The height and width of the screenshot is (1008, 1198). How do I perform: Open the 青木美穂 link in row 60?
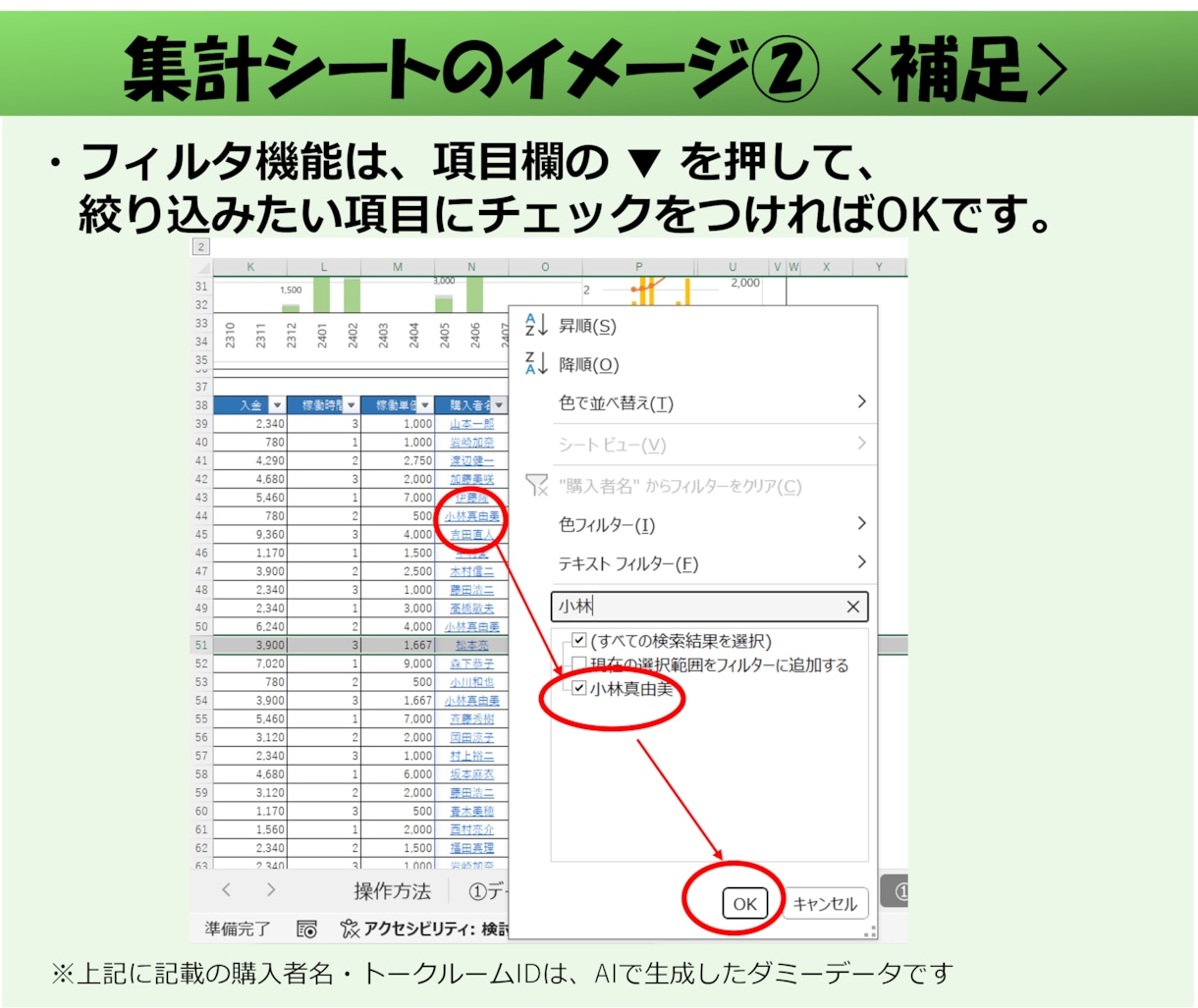click(x=471, y=811)
